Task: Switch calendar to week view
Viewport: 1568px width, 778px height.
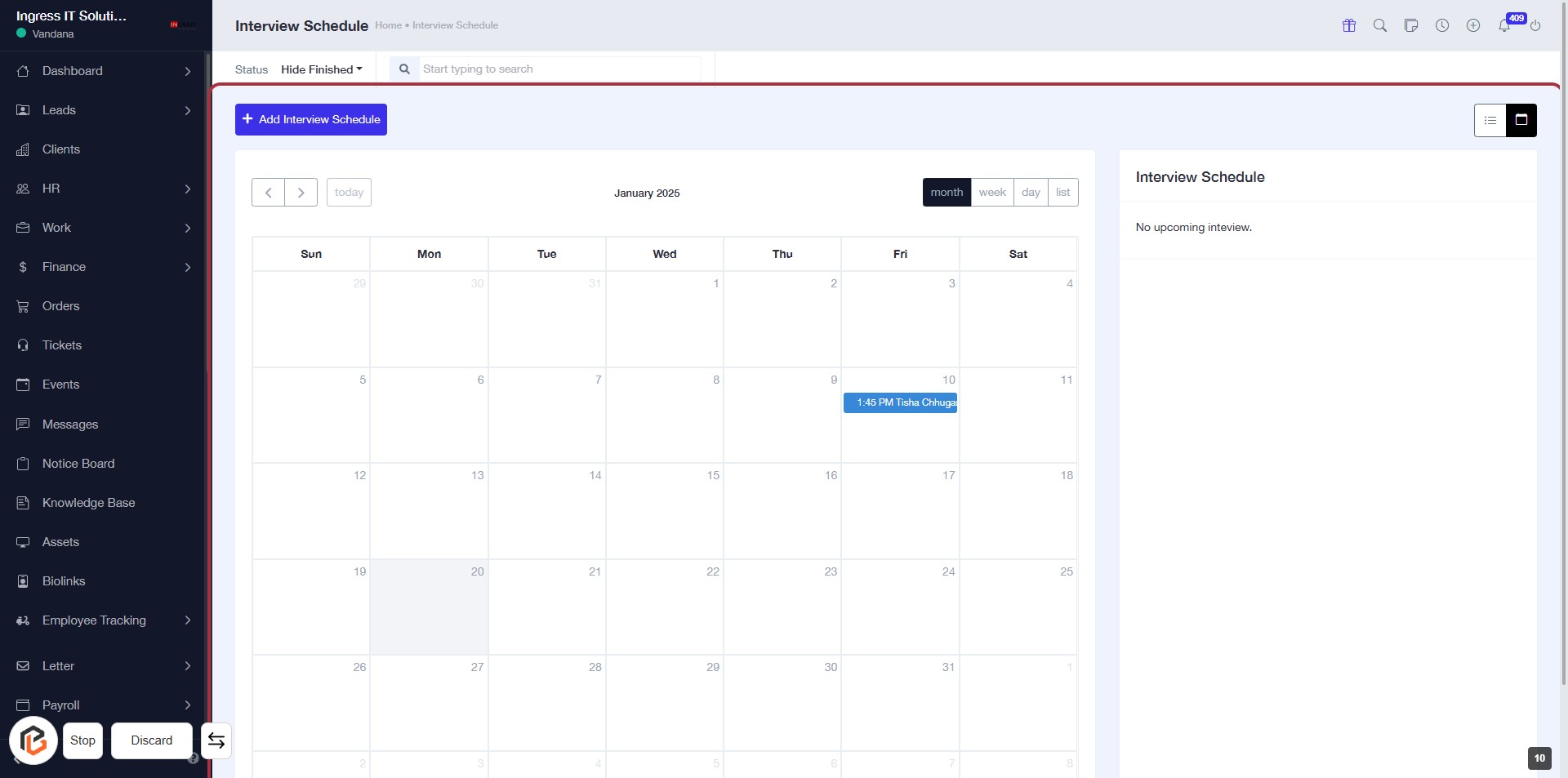Action: pos(992,193)
